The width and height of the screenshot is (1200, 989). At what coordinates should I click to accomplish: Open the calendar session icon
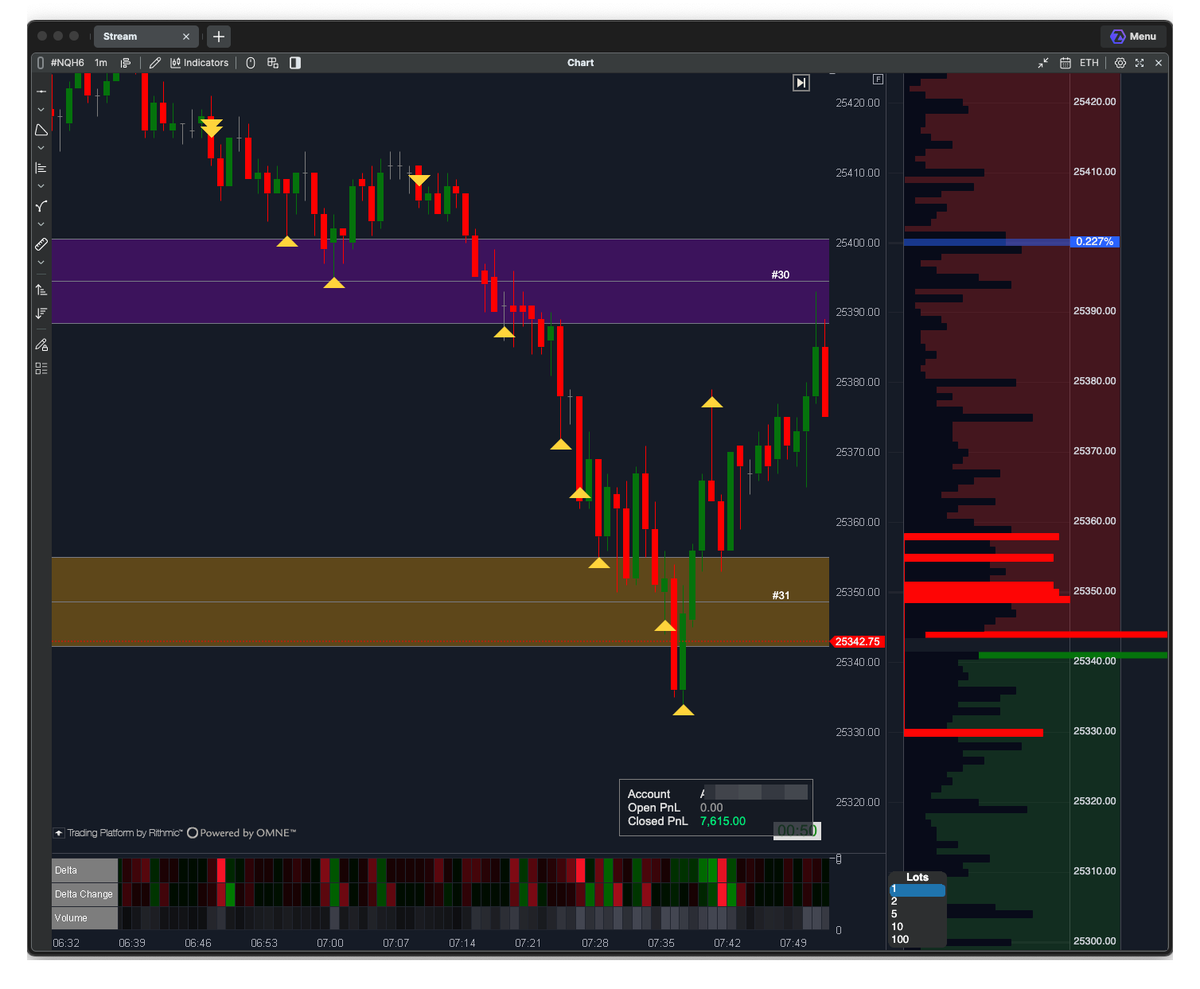[x=1065, y=62]
